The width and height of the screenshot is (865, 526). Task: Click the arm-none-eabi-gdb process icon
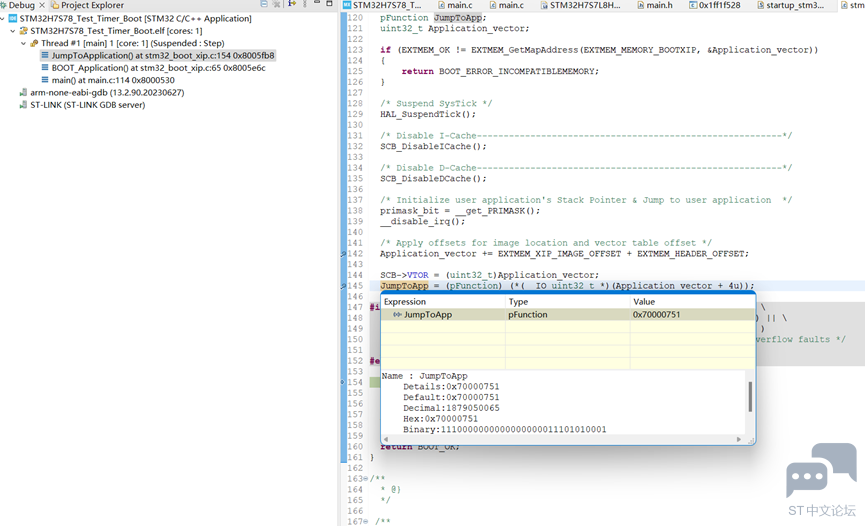(23, 92)
